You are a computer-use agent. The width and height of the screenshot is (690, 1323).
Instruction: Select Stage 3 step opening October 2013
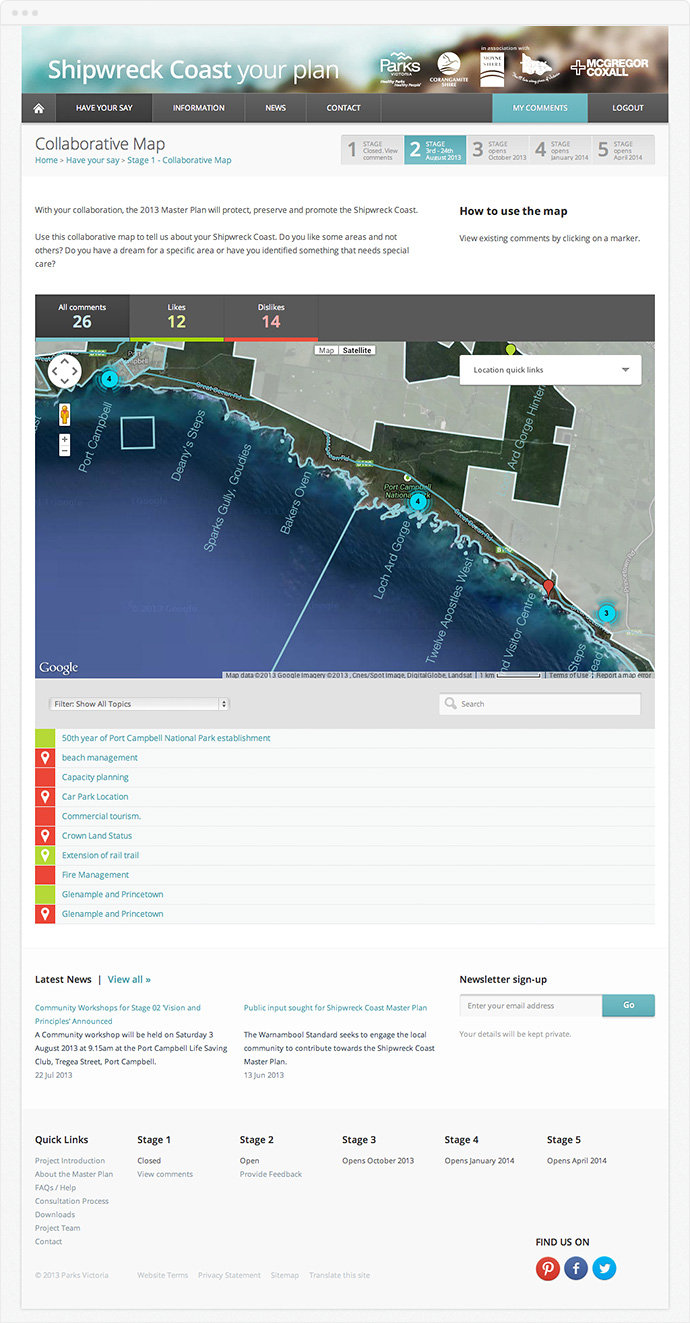coord(498,150)
